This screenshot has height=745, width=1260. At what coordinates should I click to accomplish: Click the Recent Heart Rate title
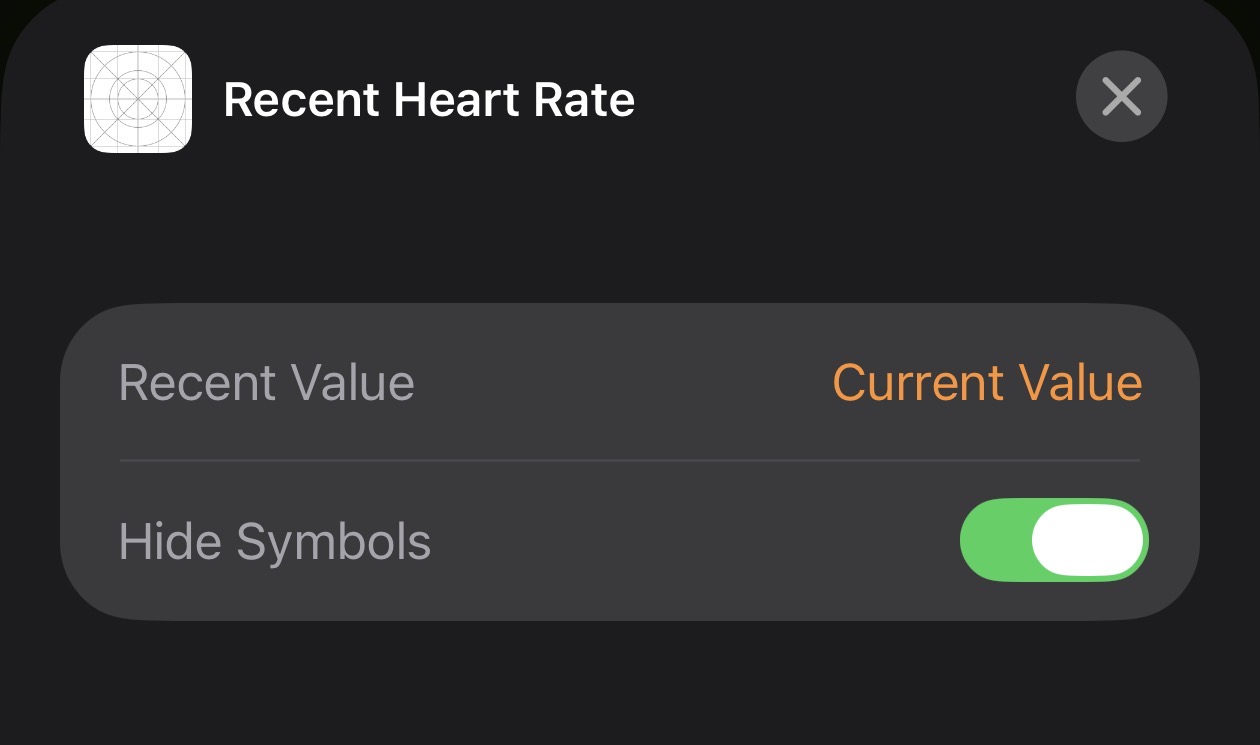pos(428,100)
